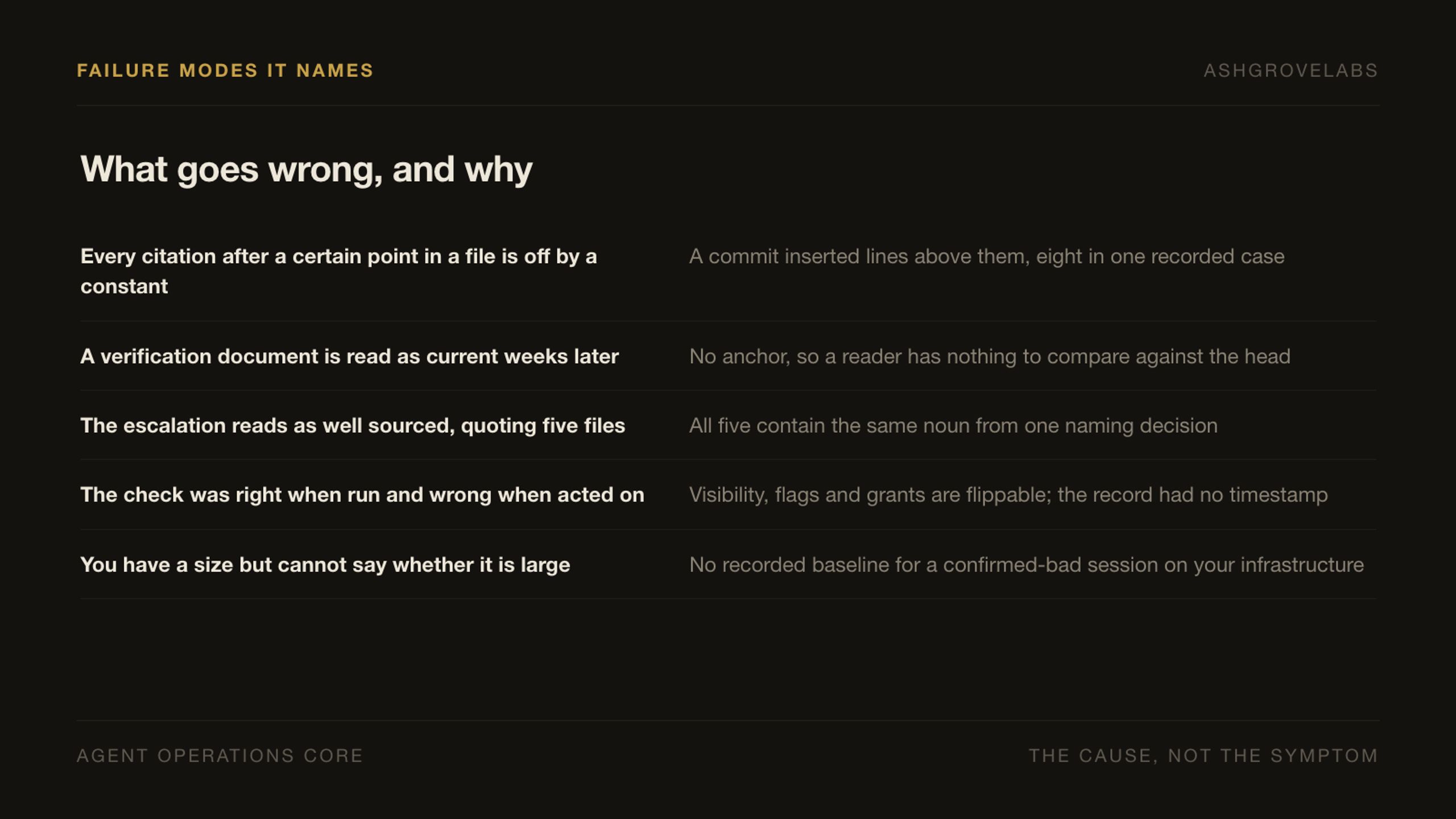Click 'the record had no timestamp' phrase
The width and height of the screenshot is (1456, 819).
pos(1193,495)
